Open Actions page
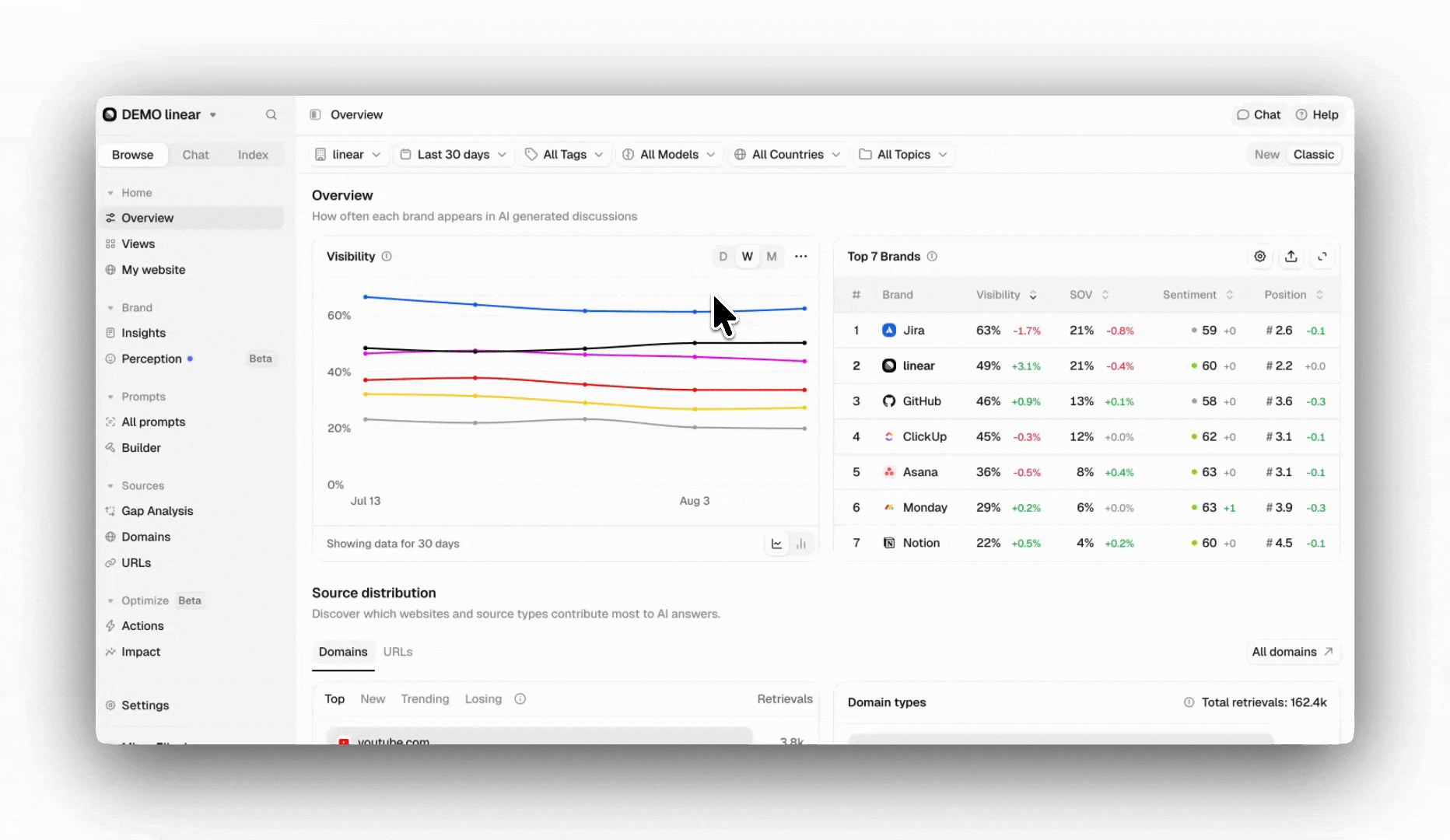The width and height of the screenshot is (1450, 840). tap(142, 626)
